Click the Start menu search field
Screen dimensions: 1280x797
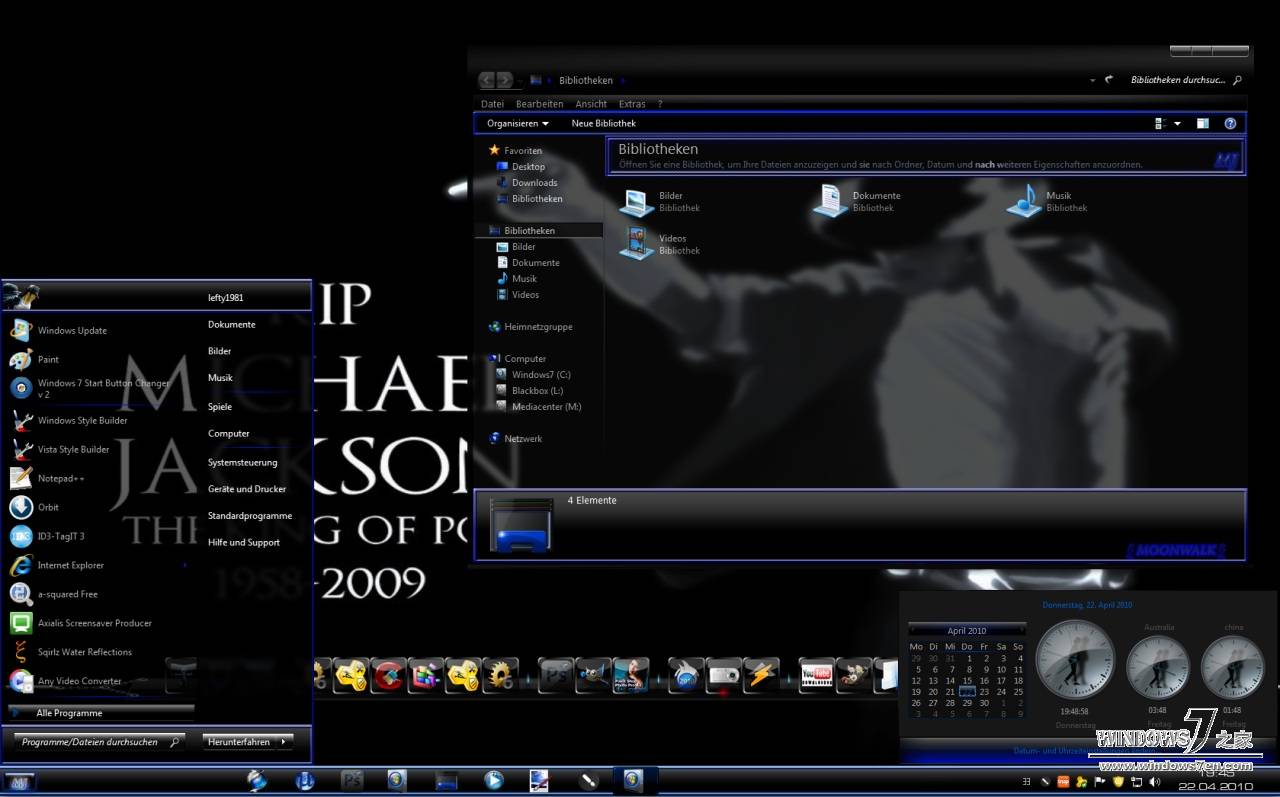click(100, 742)
